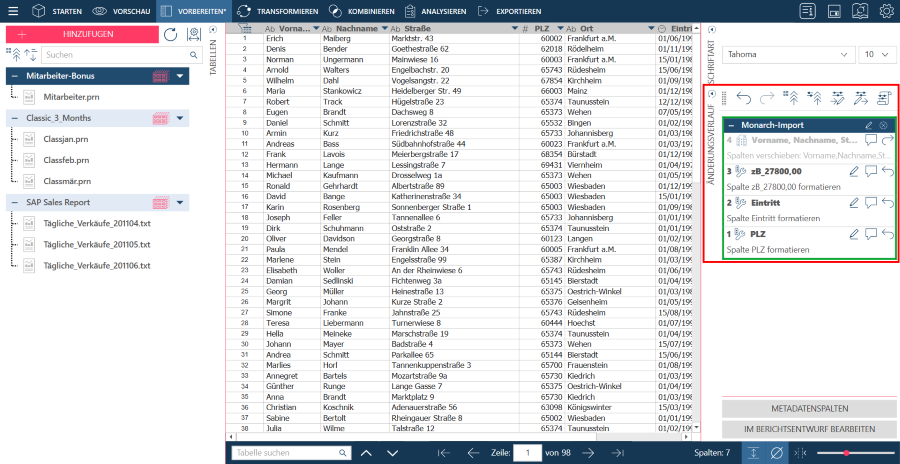Screen dimensions: 900x464
Task: Delete the Monarch-Import change group
Action: point(884,125)
